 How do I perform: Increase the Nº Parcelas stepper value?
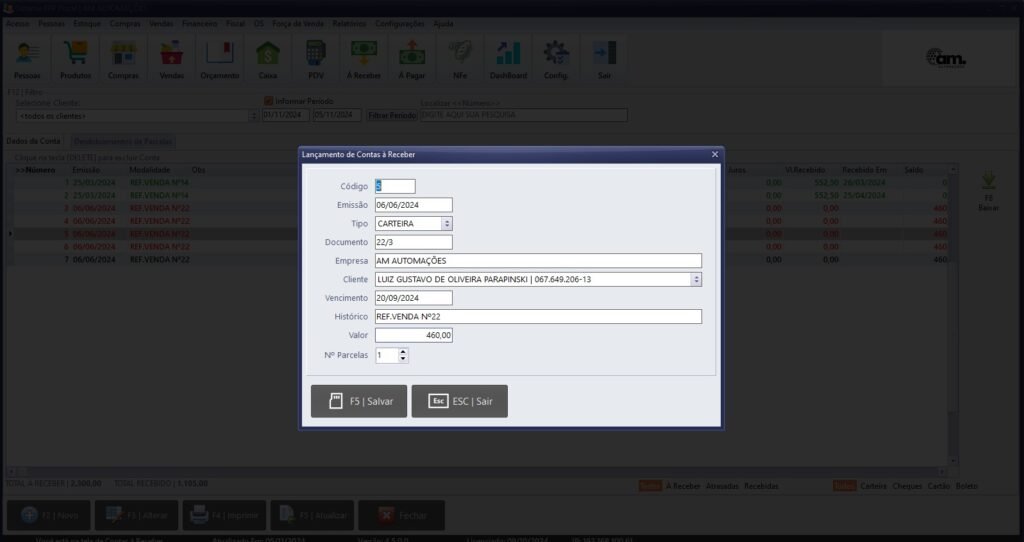click(x=403, y=351)
